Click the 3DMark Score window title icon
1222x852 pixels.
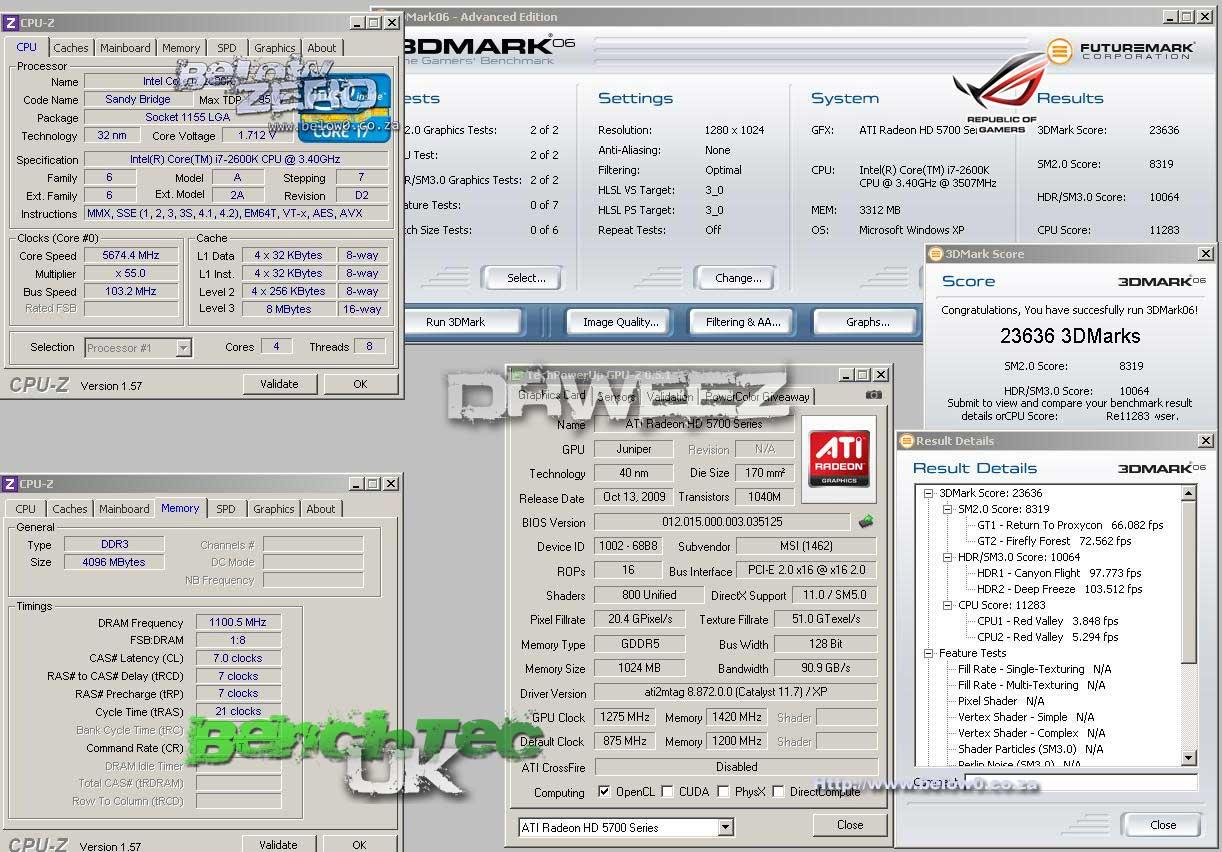click(x=935, y=254)
